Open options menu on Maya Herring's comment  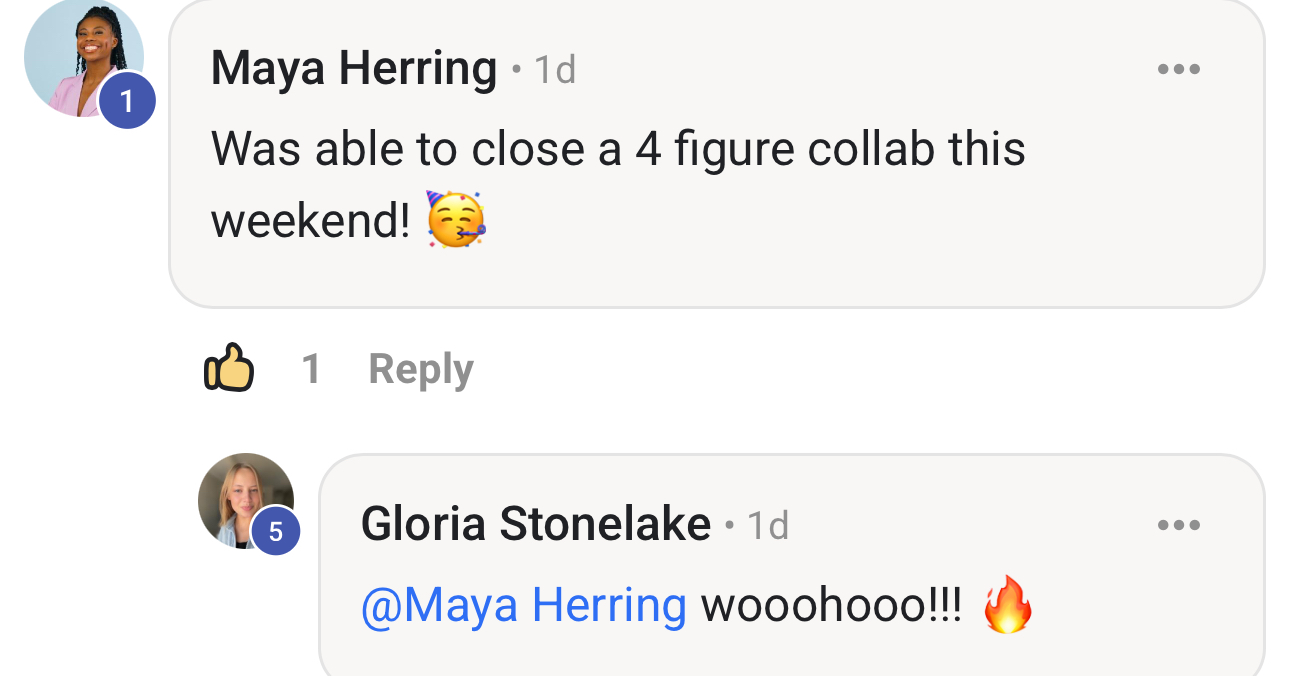[1178, 70]
